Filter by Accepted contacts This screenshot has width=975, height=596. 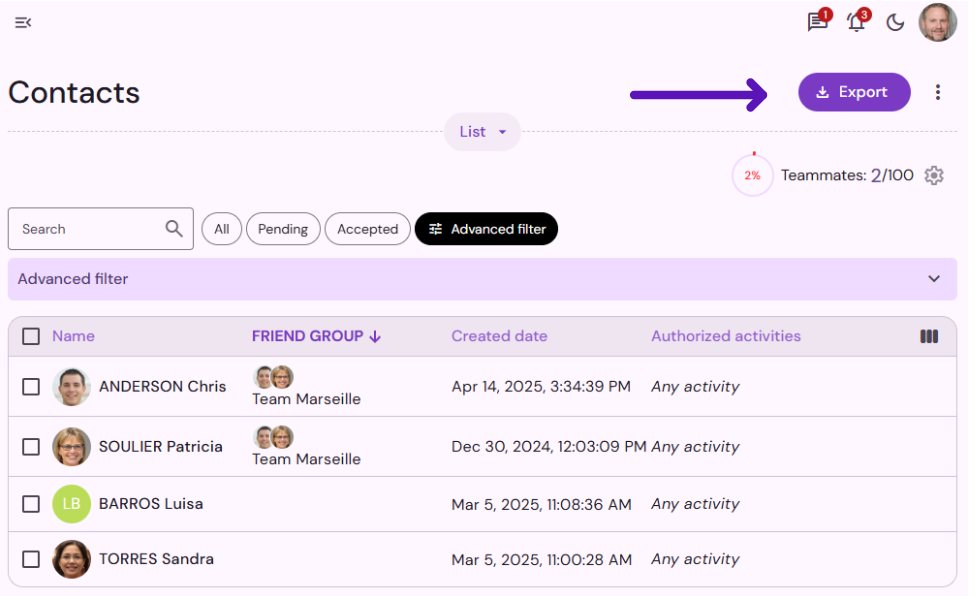[367, 229]
